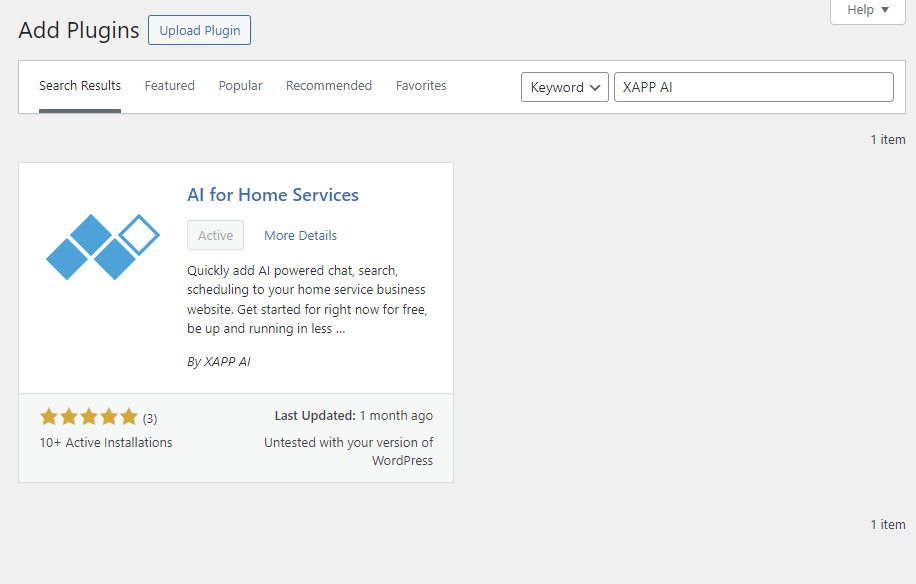Show the Favorites tab
The height and width of the screenshot is (584, 916).
tap(421, 86)
